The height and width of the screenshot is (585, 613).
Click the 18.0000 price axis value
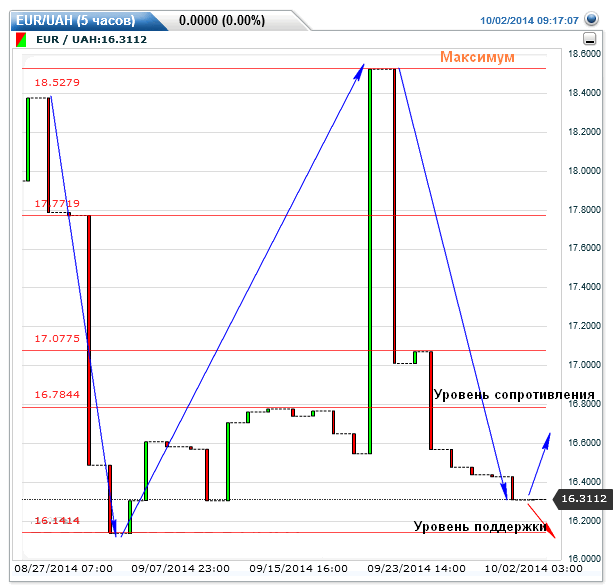[x=584, y=171]
